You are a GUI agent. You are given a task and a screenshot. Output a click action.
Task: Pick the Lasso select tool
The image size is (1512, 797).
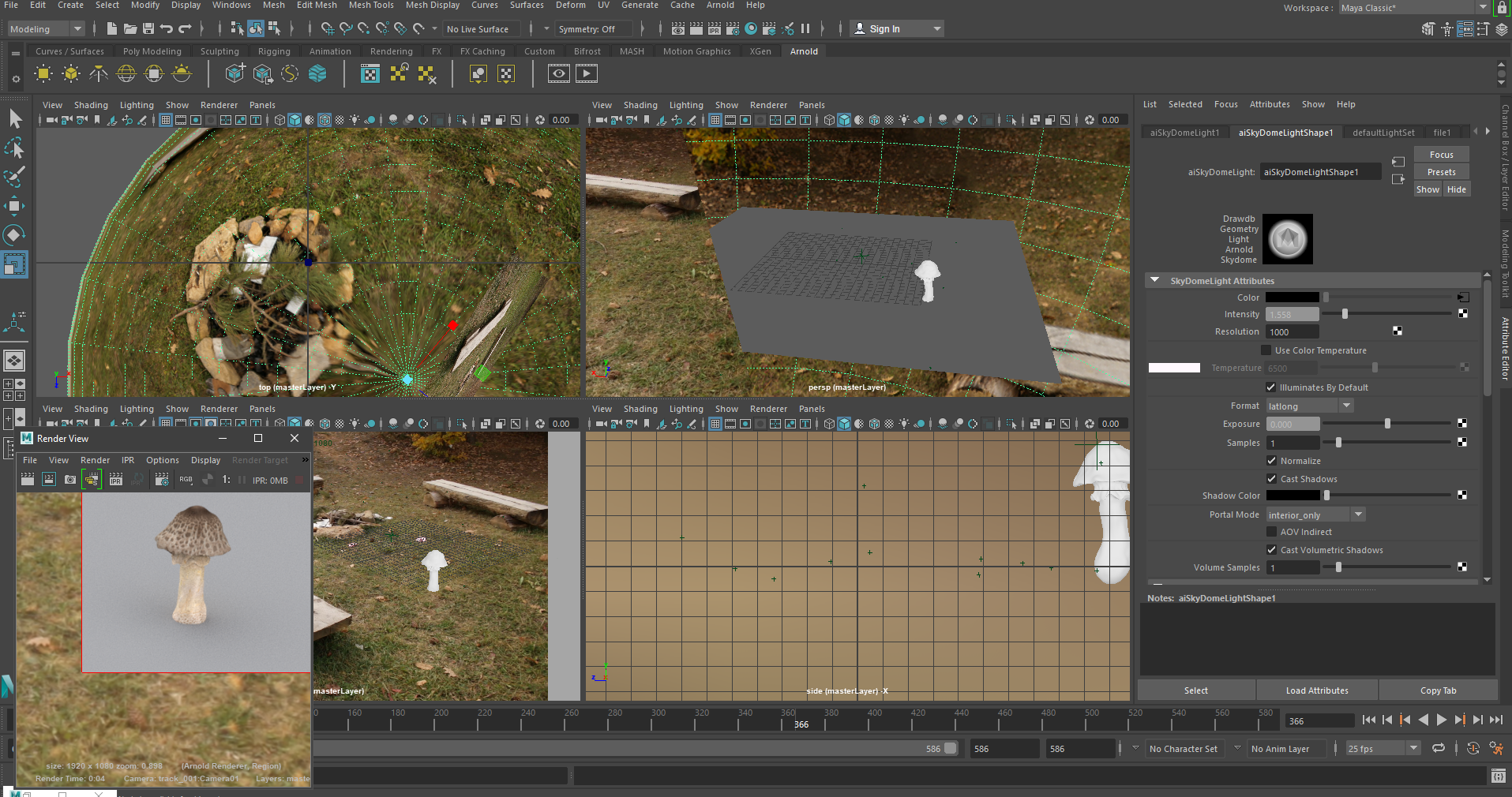tap(14, 148)
